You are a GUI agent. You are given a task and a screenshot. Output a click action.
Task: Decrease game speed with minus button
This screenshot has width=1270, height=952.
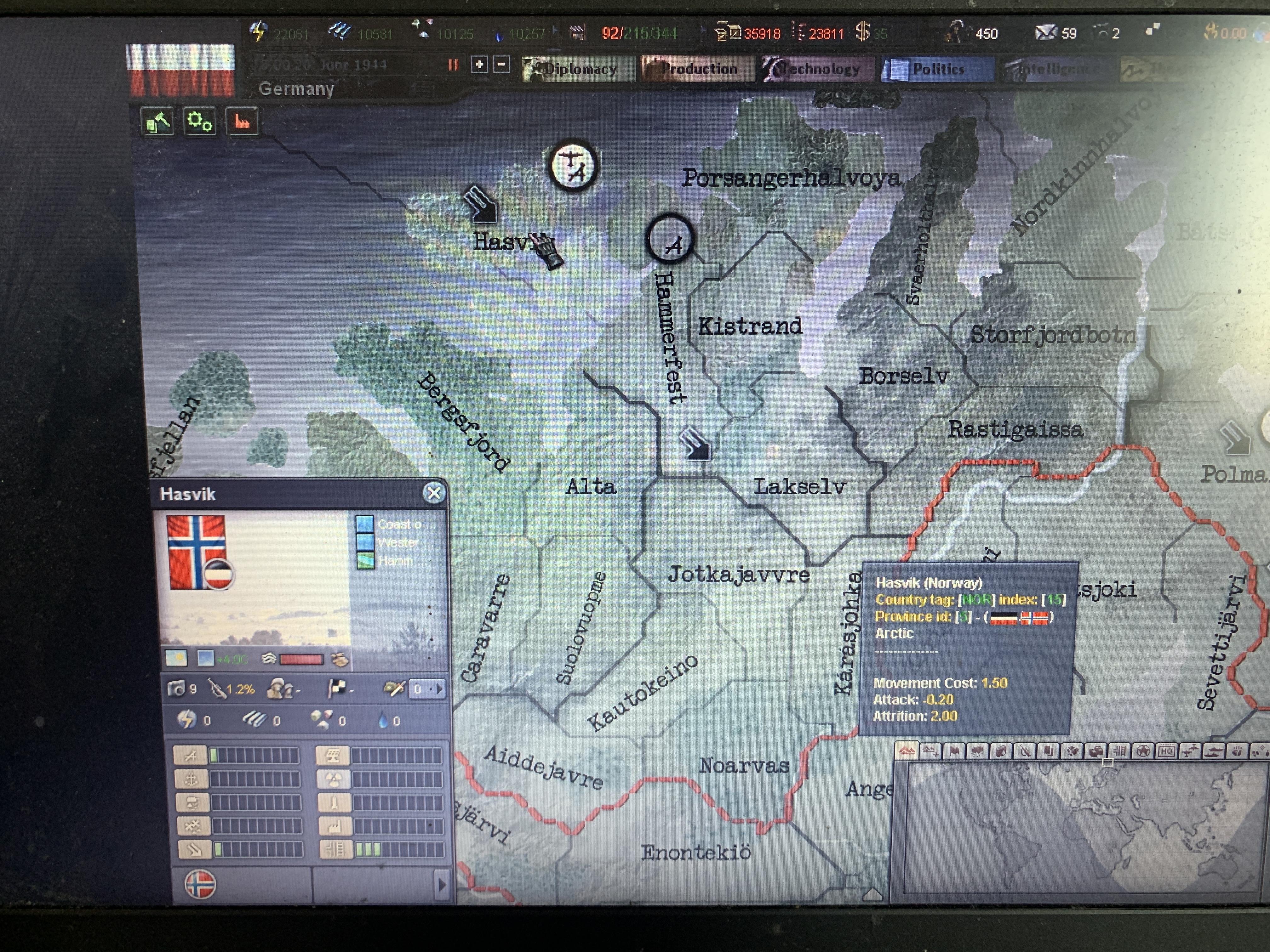(x=501, y=64)
